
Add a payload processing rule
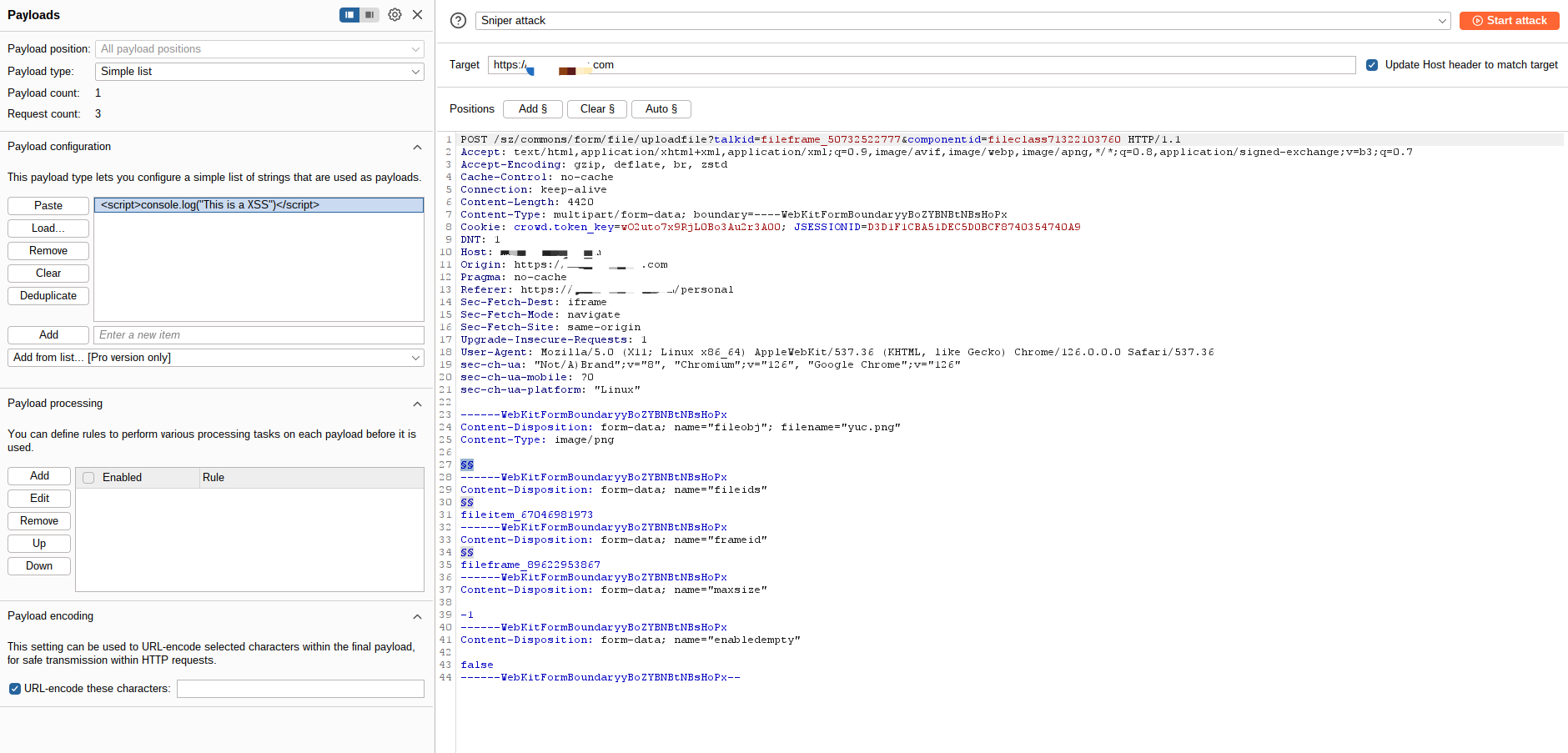39,476
